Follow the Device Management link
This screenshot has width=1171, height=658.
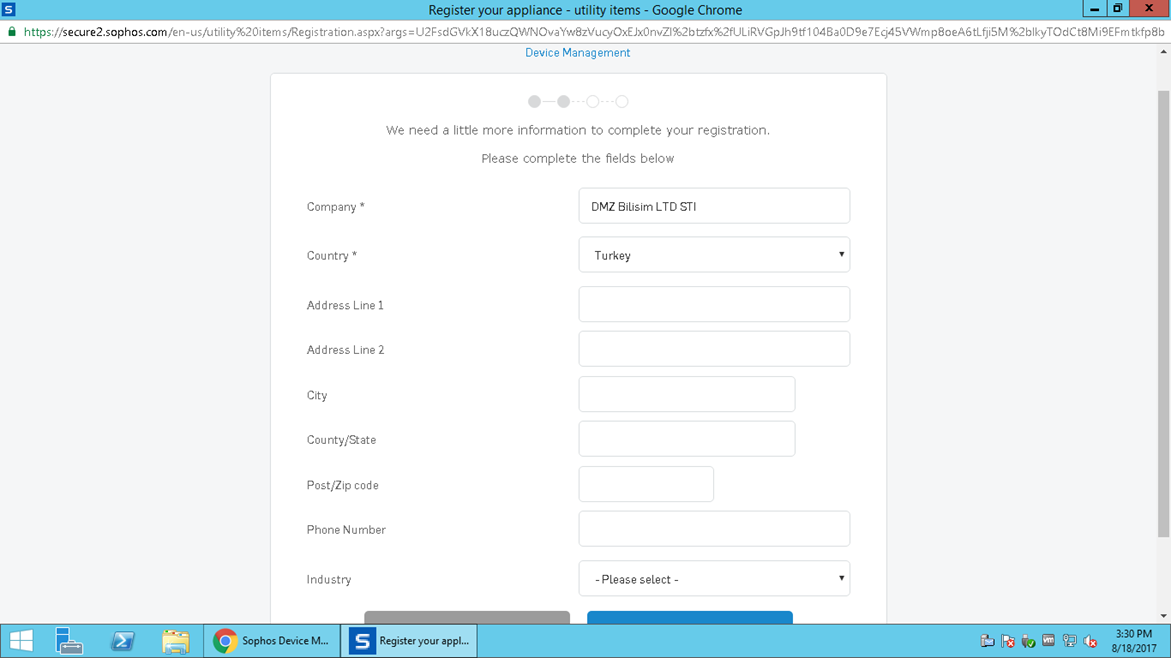click(577, 52)
